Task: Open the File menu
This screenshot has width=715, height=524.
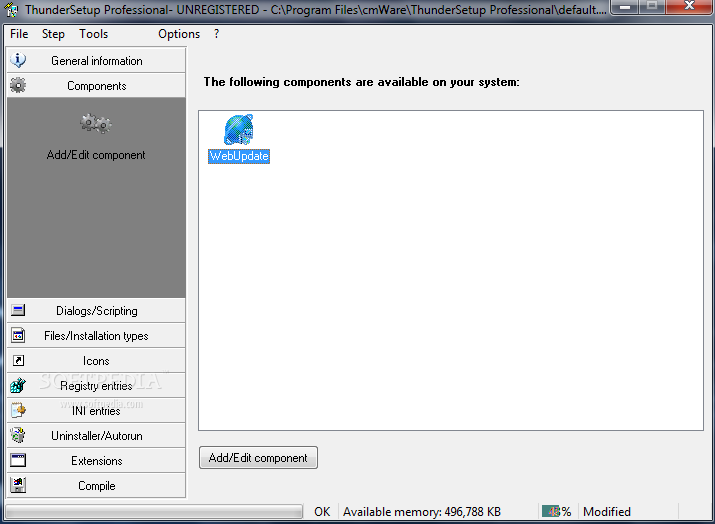Action: tap(19, 34)
